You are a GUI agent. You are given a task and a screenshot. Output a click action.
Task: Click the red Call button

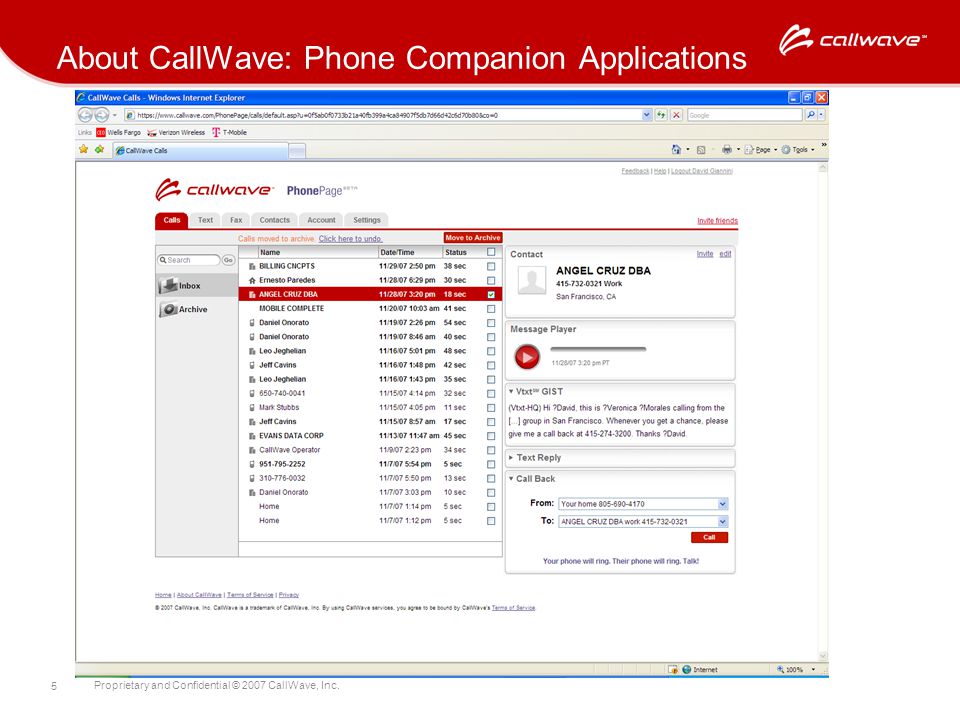pyautogui.click(x=709, y=538)
